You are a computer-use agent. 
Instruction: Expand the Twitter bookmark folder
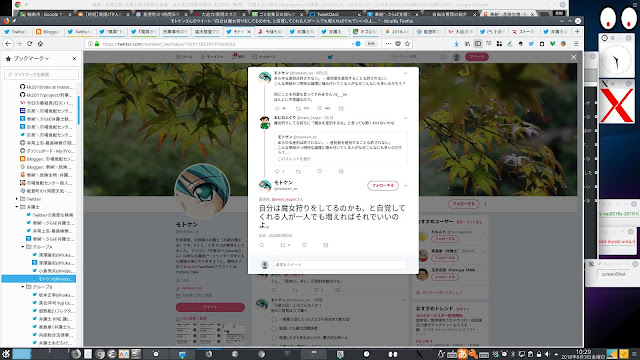(x=17, y=199)
